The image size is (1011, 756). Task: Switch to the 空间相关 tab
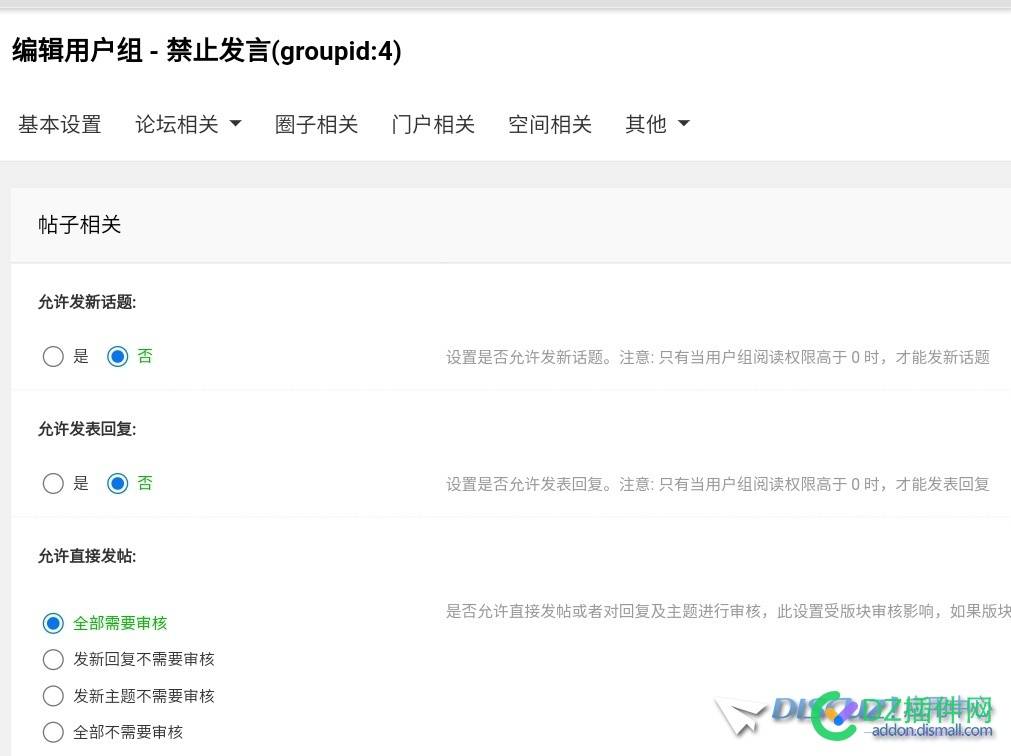click(549, 123)
